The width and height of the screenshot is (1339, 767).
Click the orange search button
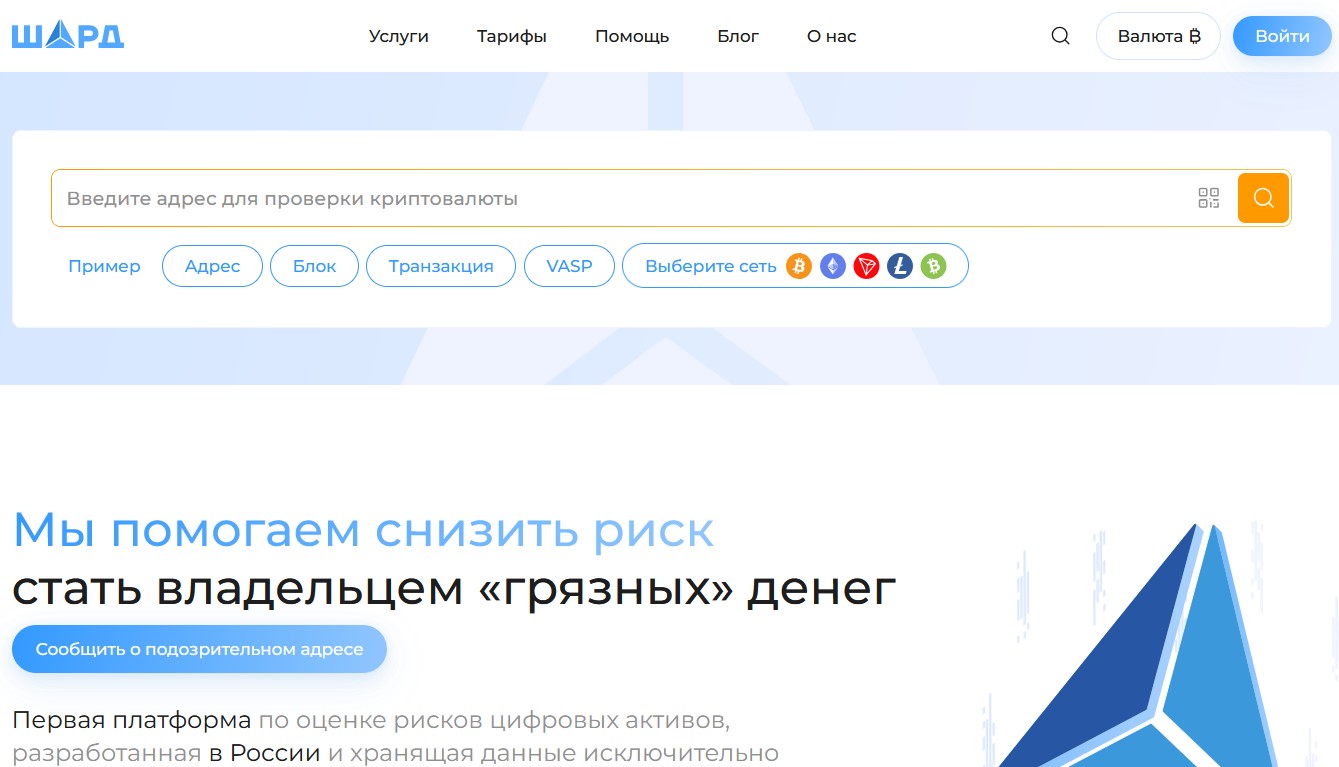(1263, 198)
